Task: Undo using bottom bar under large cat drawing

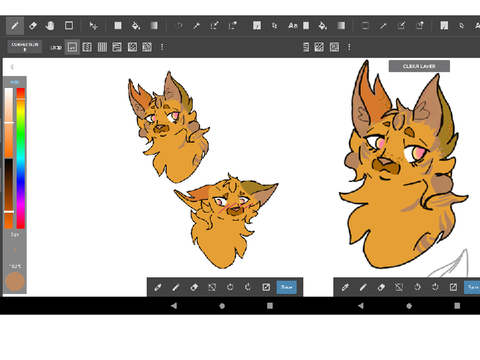Action: tap(417, 287)
